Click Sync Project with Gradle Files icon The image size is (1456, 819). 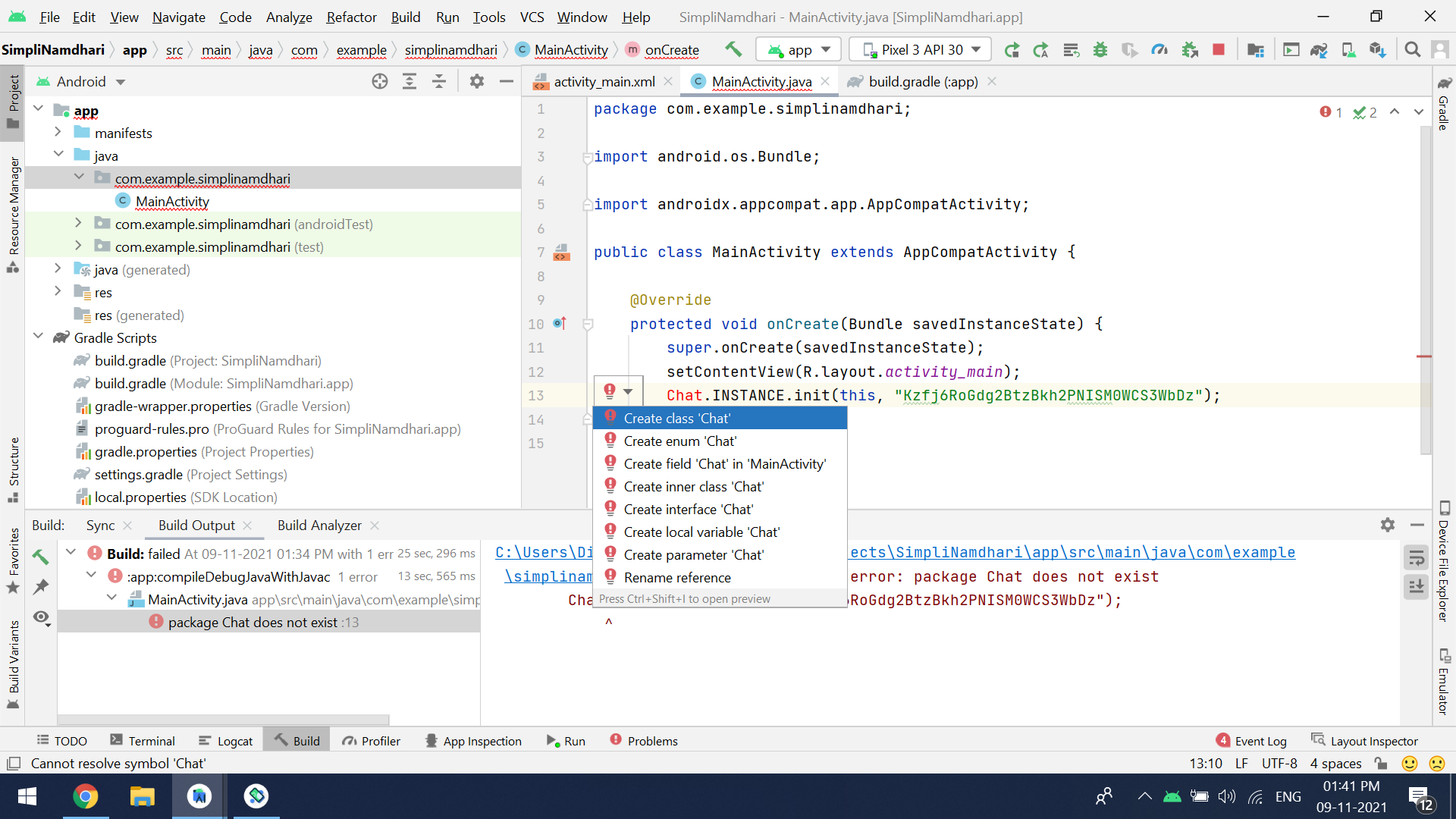[x=1318, y=50]
